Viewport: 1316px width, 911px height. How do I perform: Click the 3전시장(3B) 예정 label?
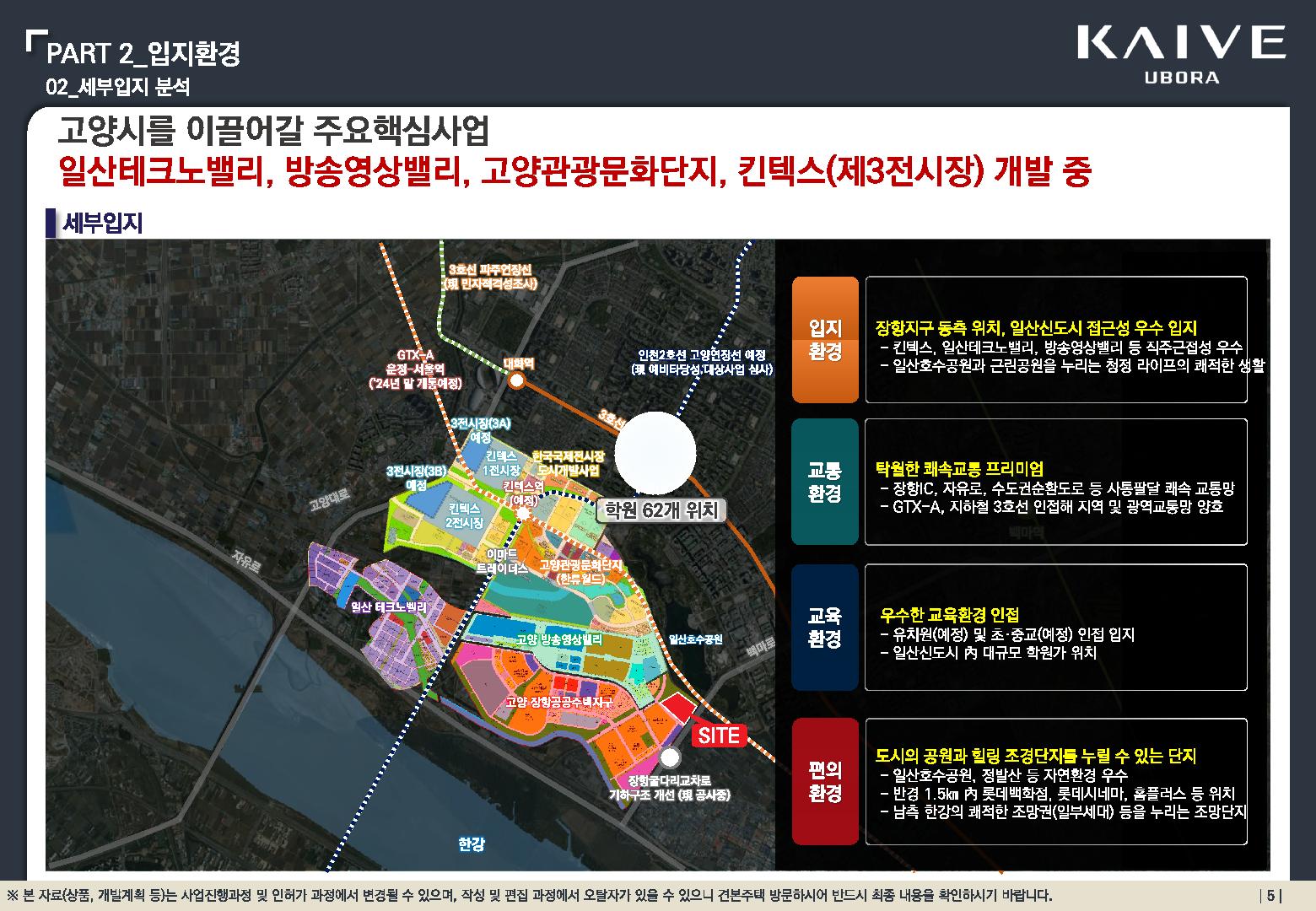click(416, 477)
